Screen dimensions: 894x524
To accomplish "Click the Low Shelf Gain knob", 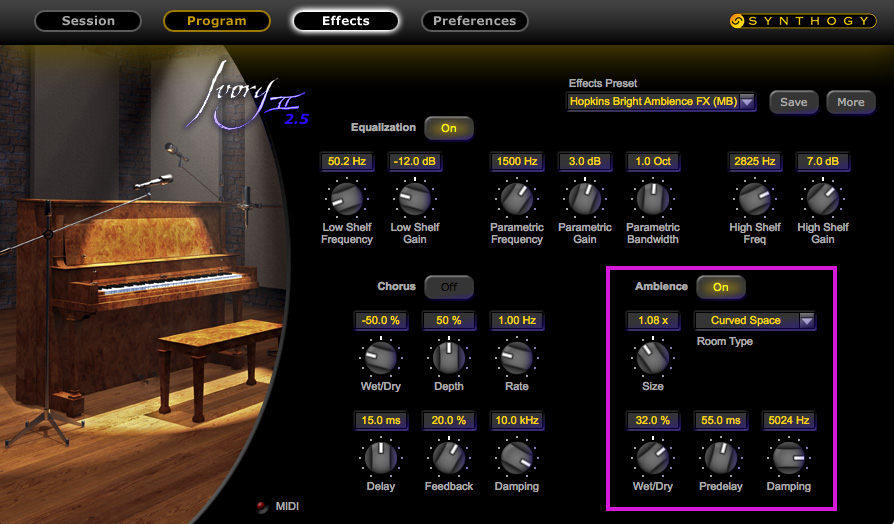I will (x=415, y=199).
